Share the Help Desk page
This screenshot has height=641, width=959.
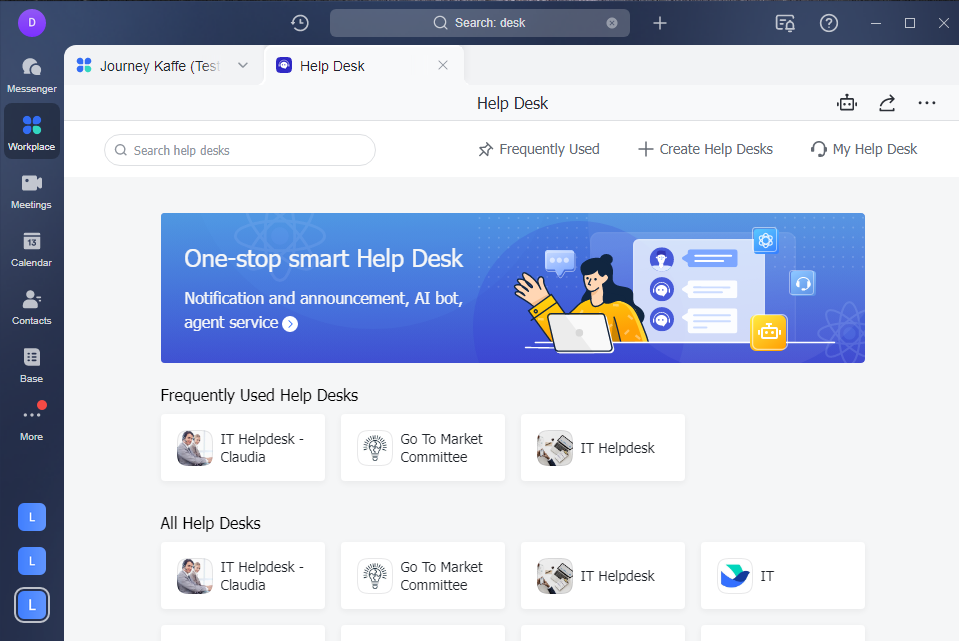tap(887, 102)
